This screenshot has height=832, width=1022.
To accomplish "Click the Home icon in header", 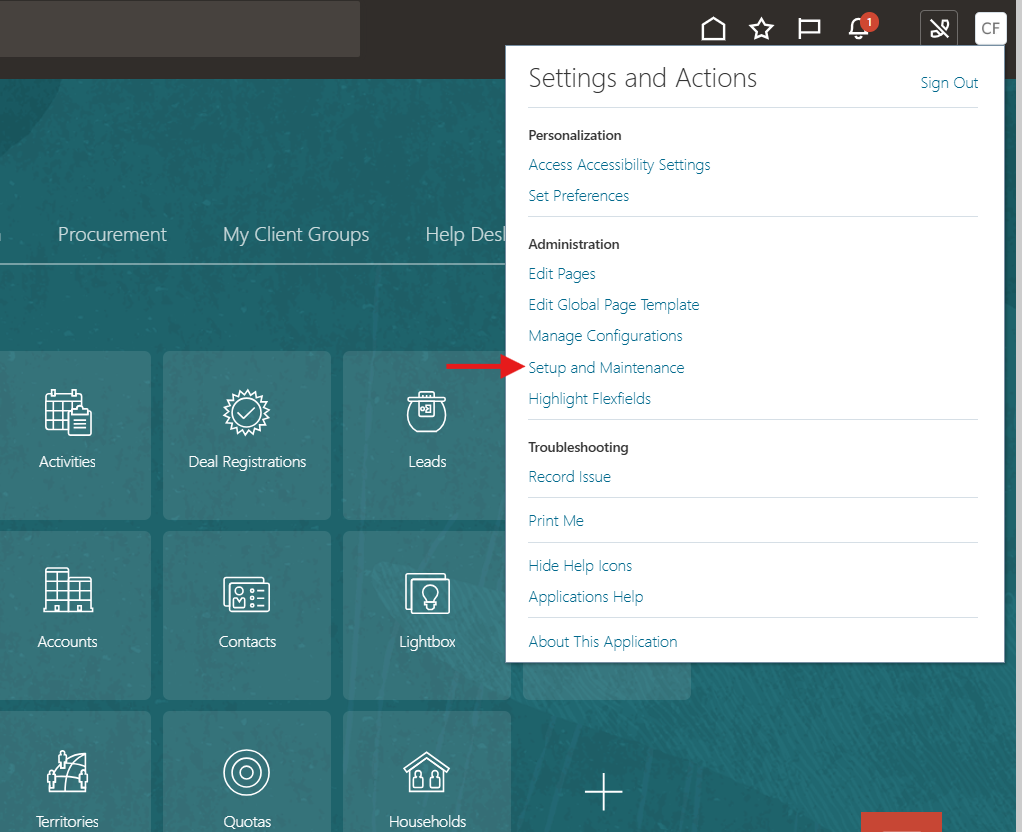I will (x=713, y=29).
